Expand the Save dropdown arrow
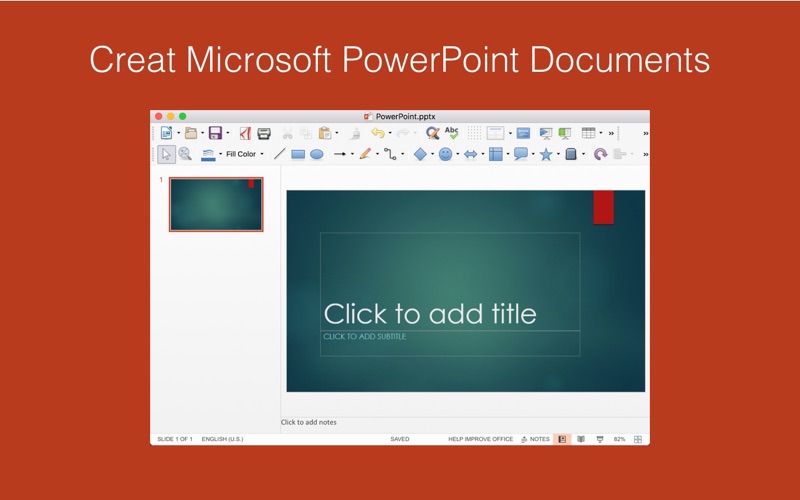The image size is (800, 500). (x=228, y=133)
